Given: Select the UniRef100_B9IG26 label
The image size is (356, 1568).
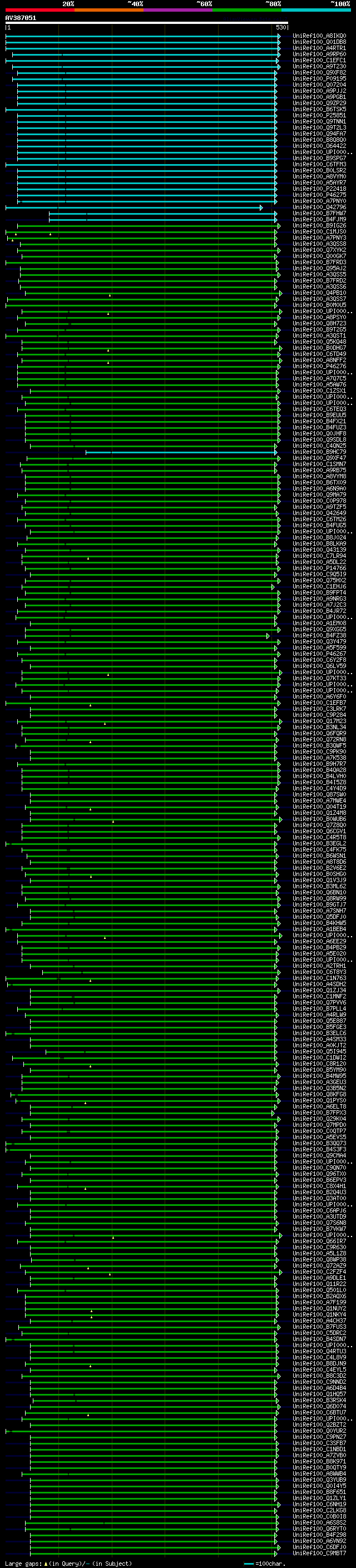Looking at the screenshot, I should coord(319,226).
